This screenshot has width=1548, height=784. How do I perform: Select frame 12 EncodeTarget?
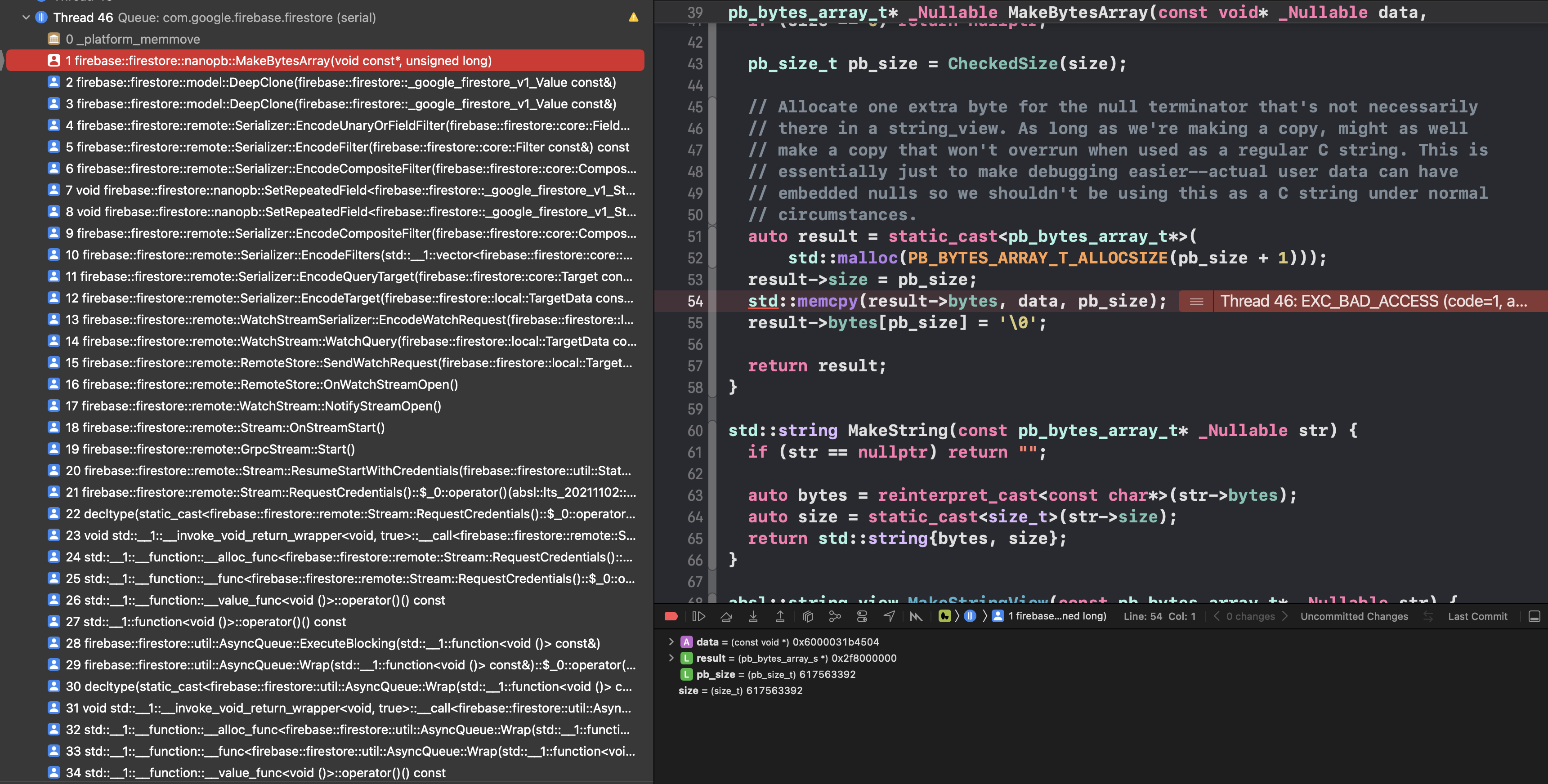325,298
